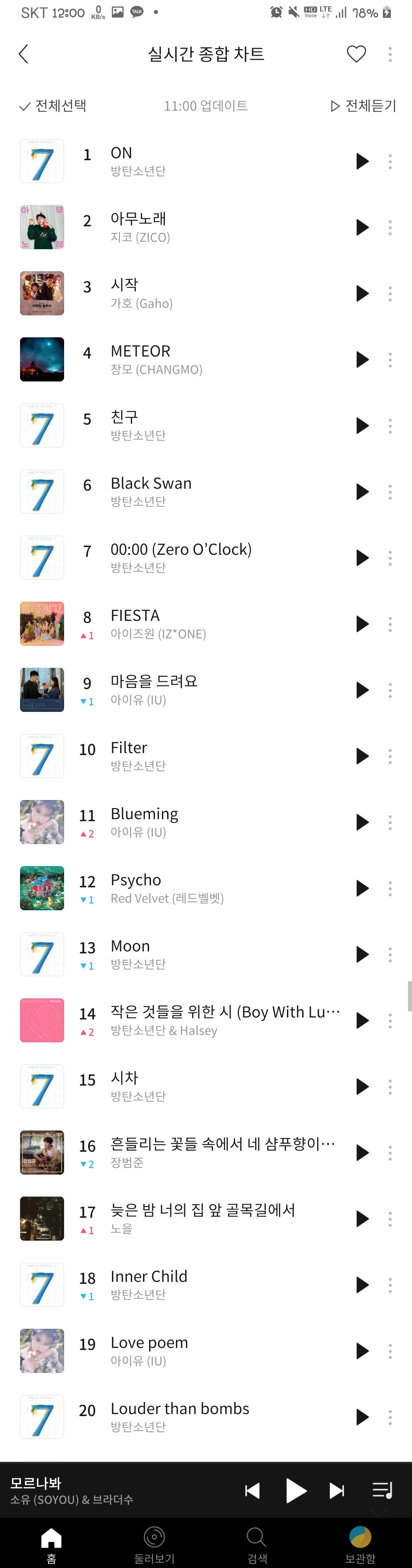Open the current playlist queue icon
Image resolution: width=412 pixels, height=1568 pixels.
click(x=382, y=1490)
